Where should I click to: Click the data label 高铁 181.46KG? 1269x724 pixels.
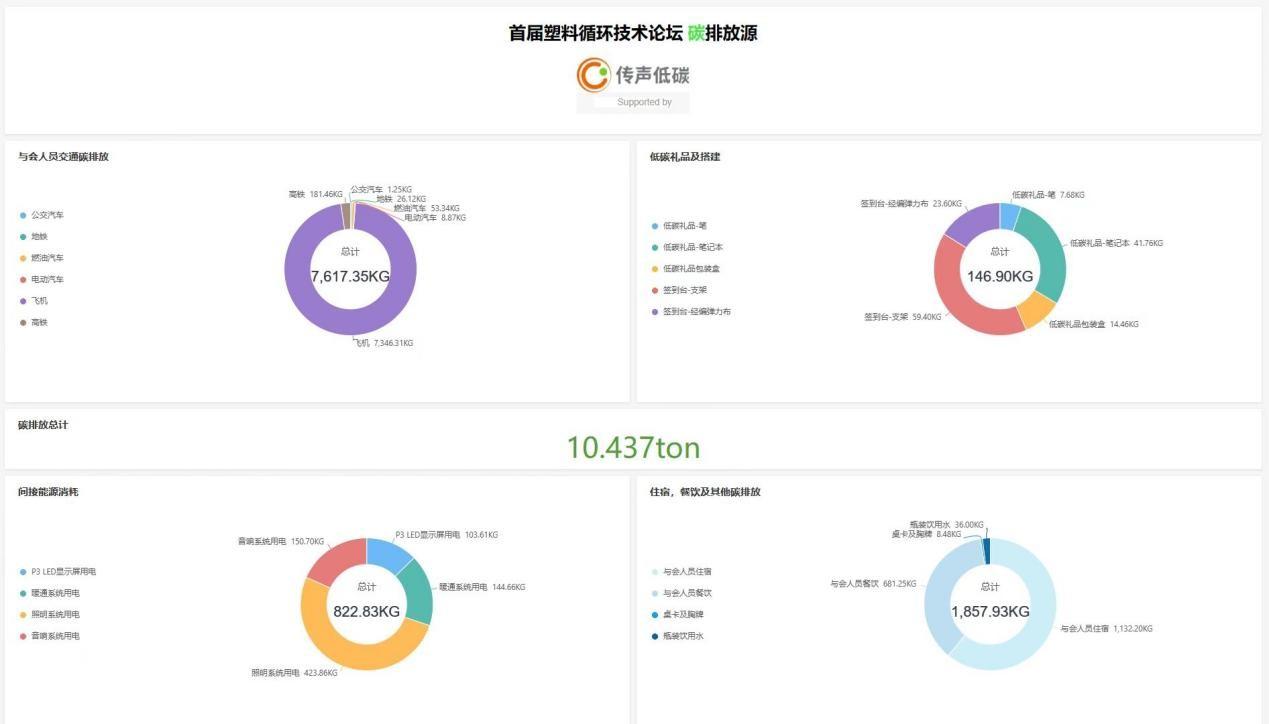tap(315, 194)
